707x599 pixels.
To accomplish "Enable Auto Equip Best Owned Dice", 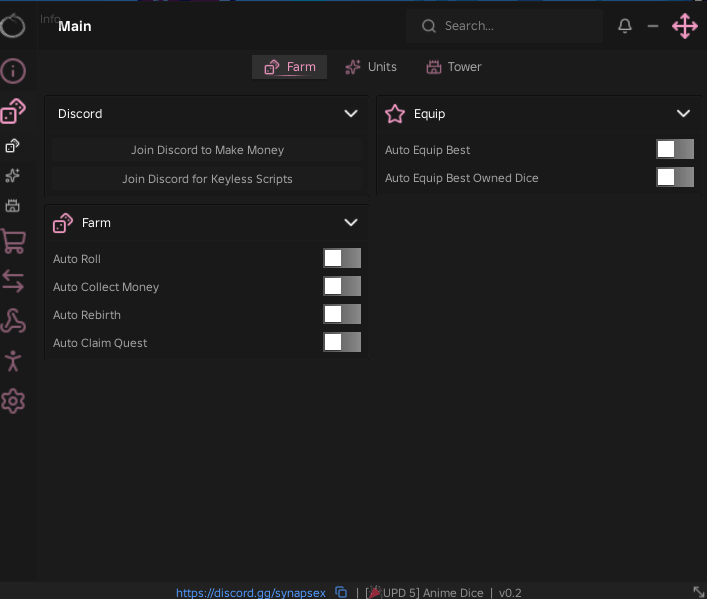I will (675, 177).
